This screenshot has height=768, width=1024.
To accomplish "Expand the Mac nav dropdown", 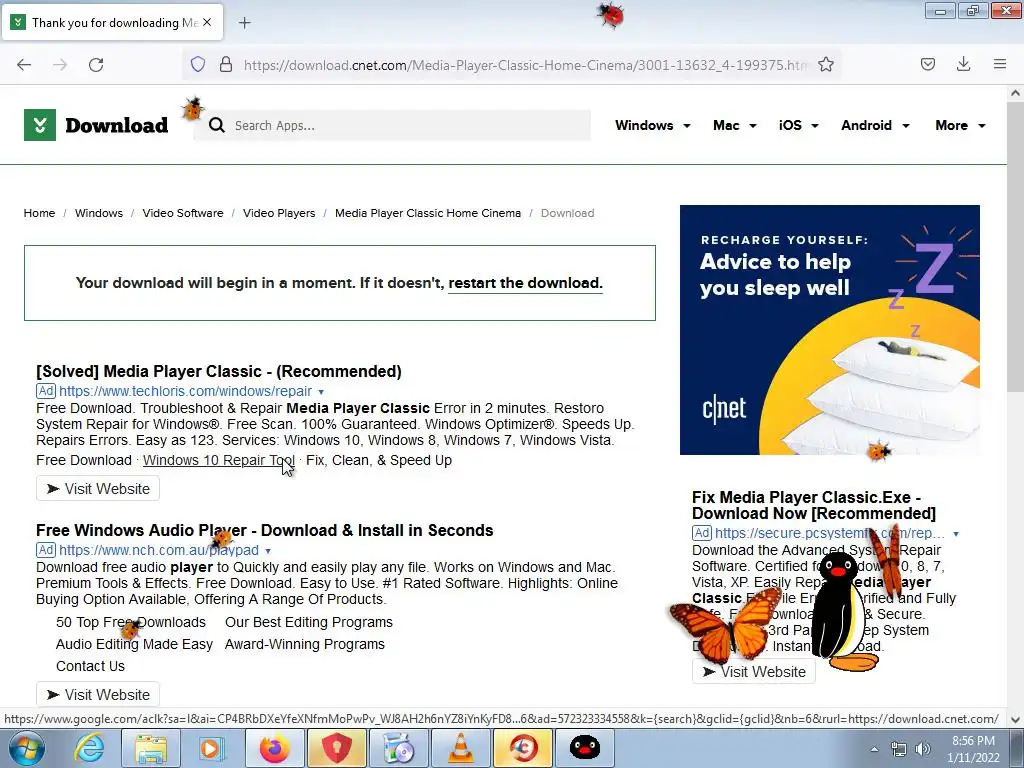I will [735, 125].
